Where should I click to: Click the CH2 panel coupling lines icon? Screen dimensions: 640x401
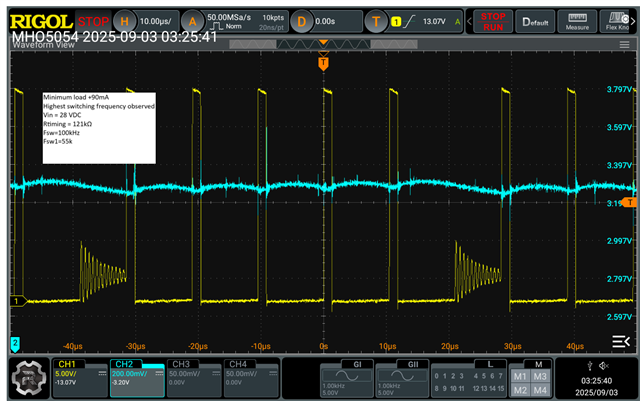pos(159,373)
